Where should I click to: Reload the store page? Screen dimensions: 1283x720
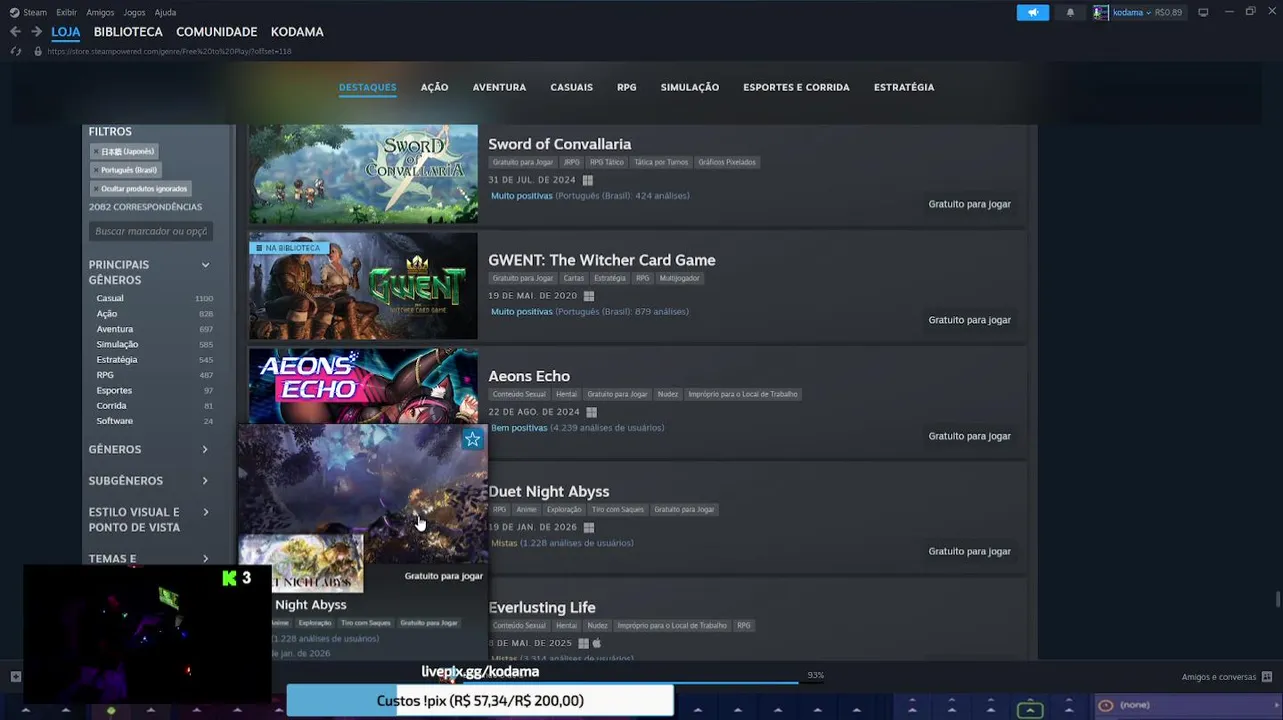click(16, 51)
